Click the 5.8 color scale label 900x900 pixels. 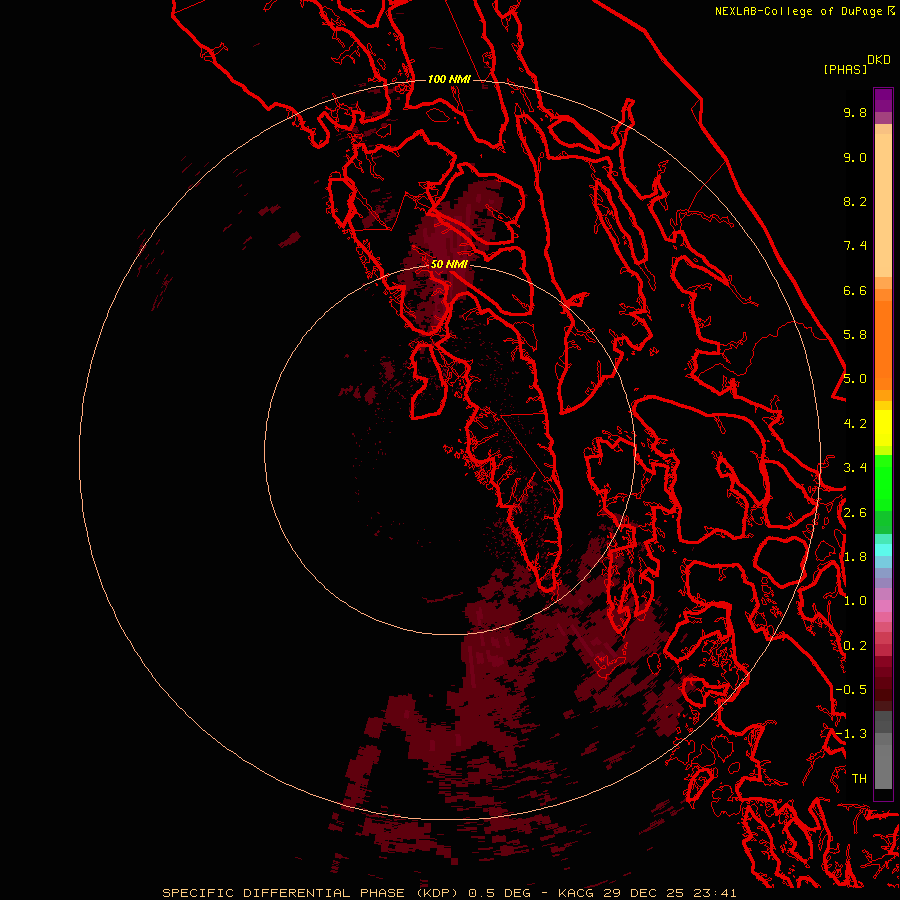855,335
